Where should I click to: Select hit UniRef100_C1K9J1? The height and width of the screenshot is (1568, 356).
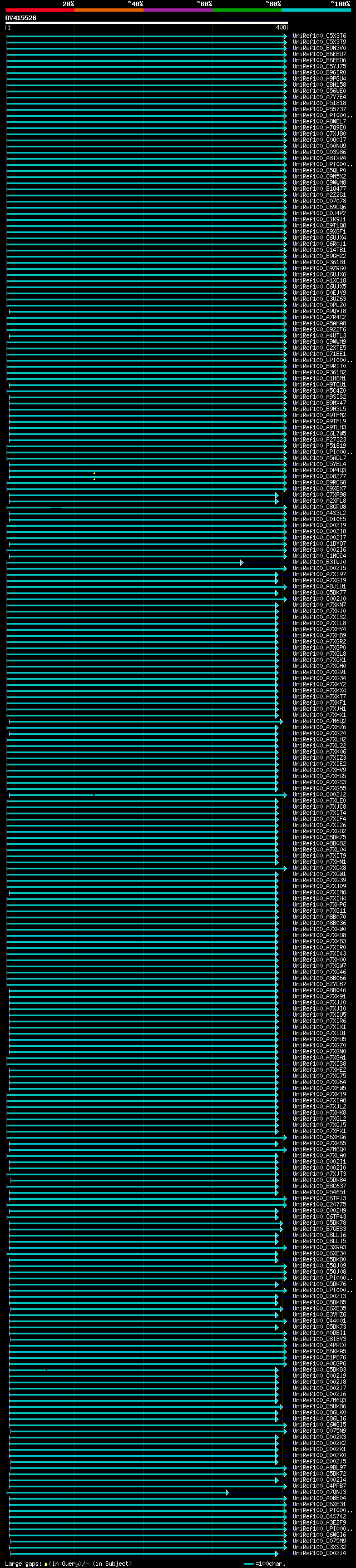tap(319, 219)
